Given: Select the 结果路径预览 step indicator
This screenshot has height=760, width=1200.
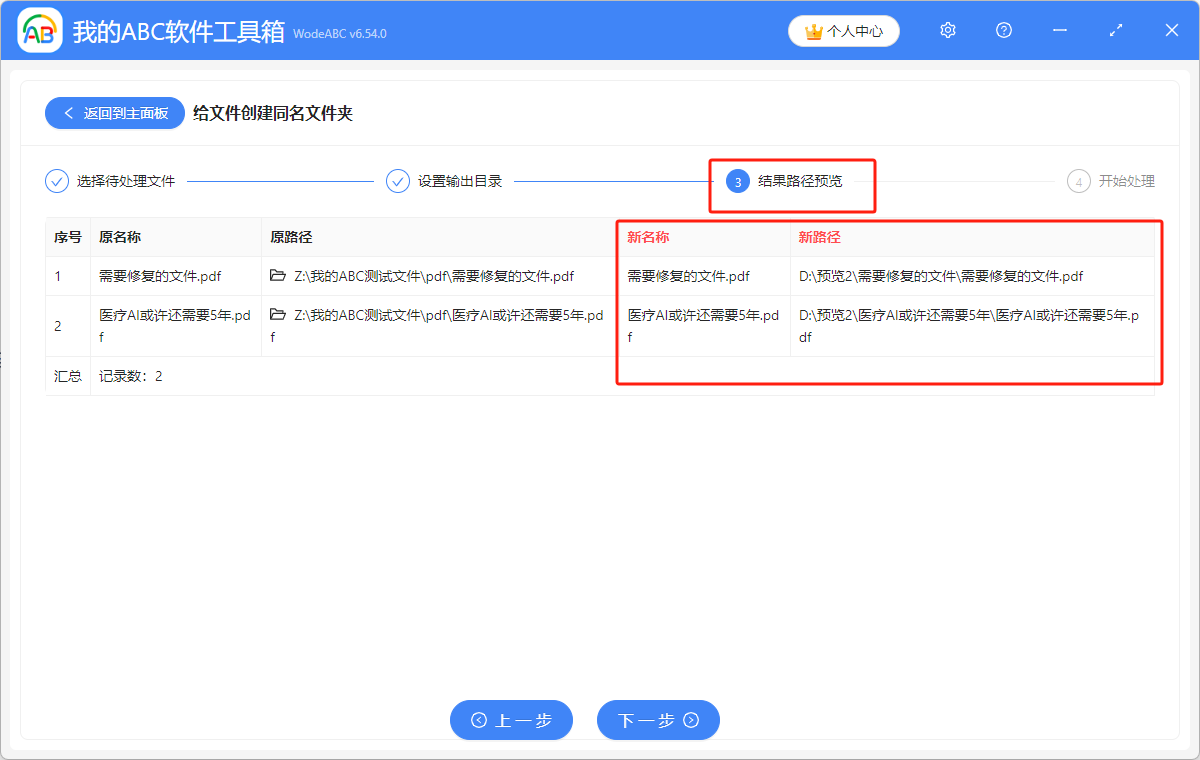Looking at the screenshot, I should click(x=737, y=181).
